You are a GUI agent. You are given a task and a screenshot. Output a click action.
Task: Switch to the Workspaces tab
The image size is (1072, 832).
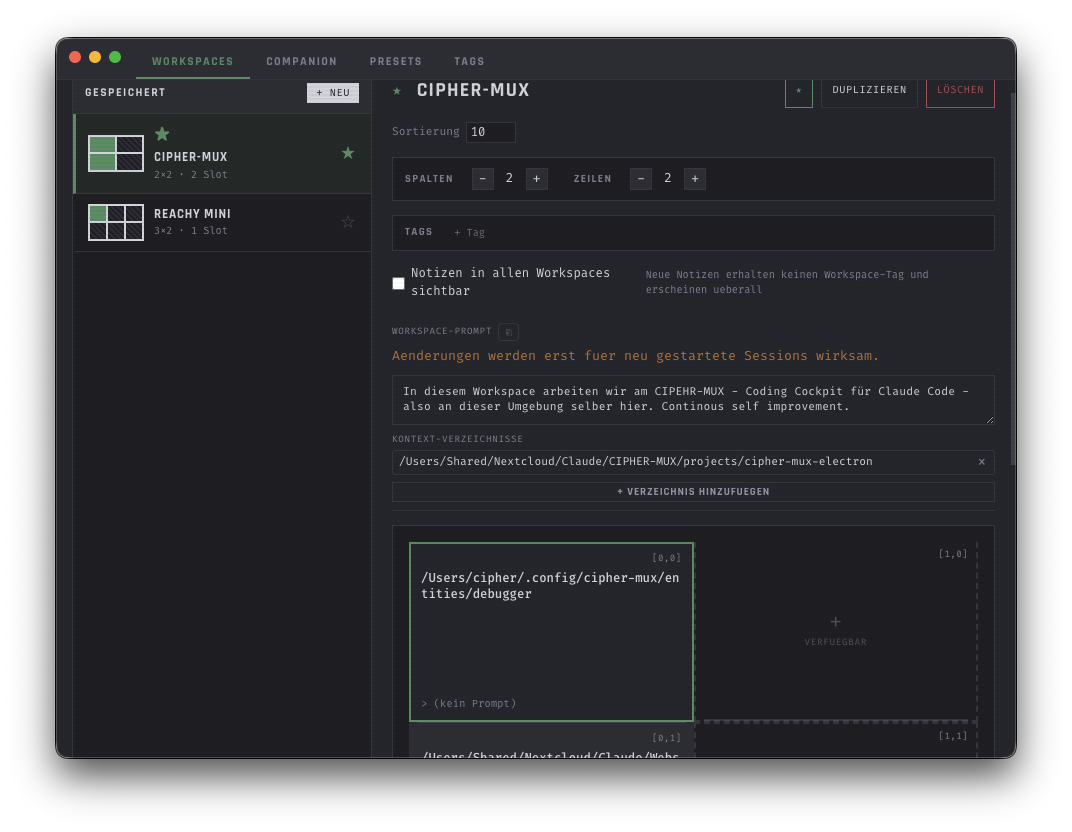coord(192,62)
